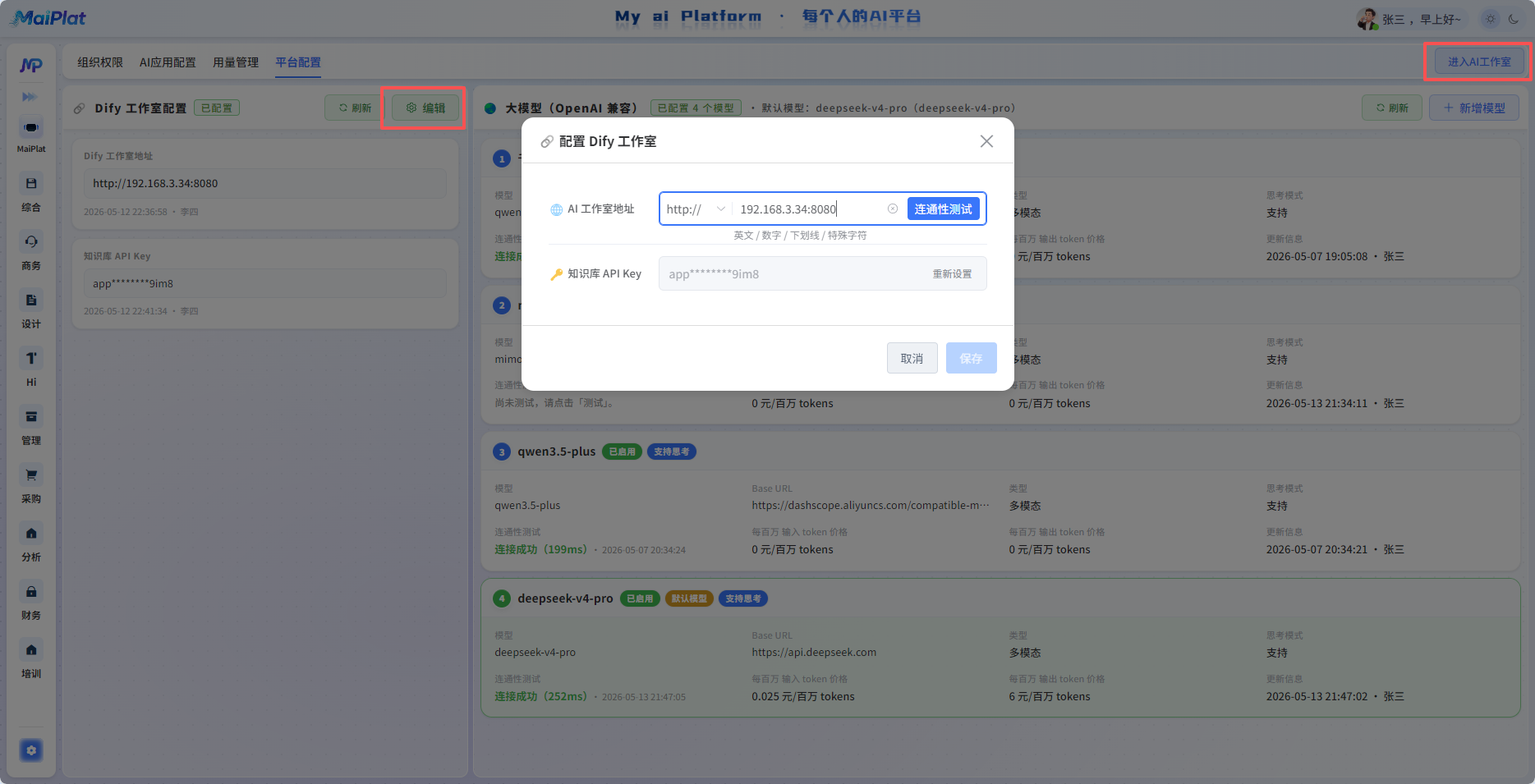Viewport: 1535px width, 784px height.
Task: Expand sidebar with double-arrow icon
Action: point(30,97)
